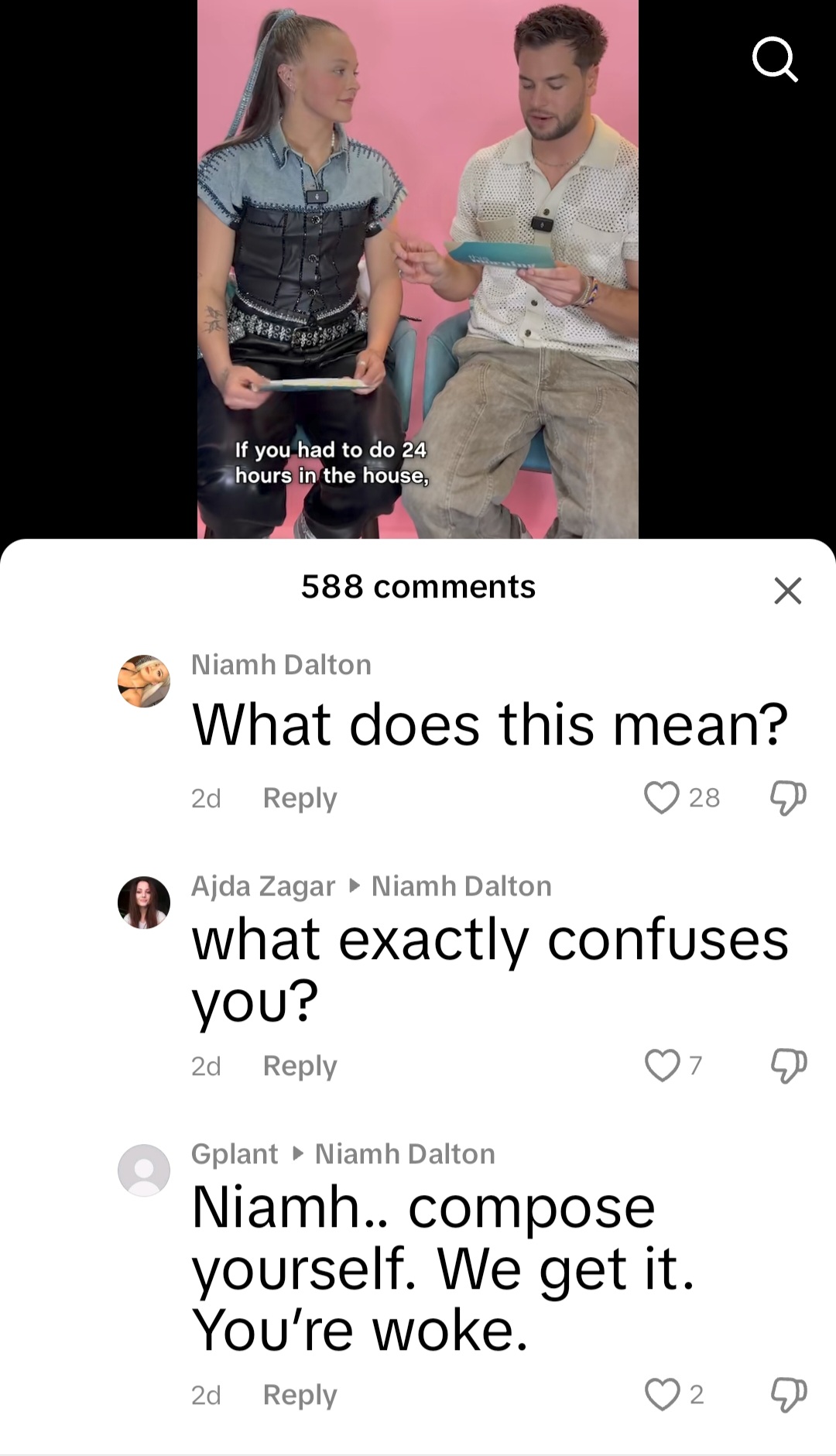Open Ajda Zagar's profile avatar
Image resolution: width=836 pixels, height=1456 pixels.
[x=144, y=903]
